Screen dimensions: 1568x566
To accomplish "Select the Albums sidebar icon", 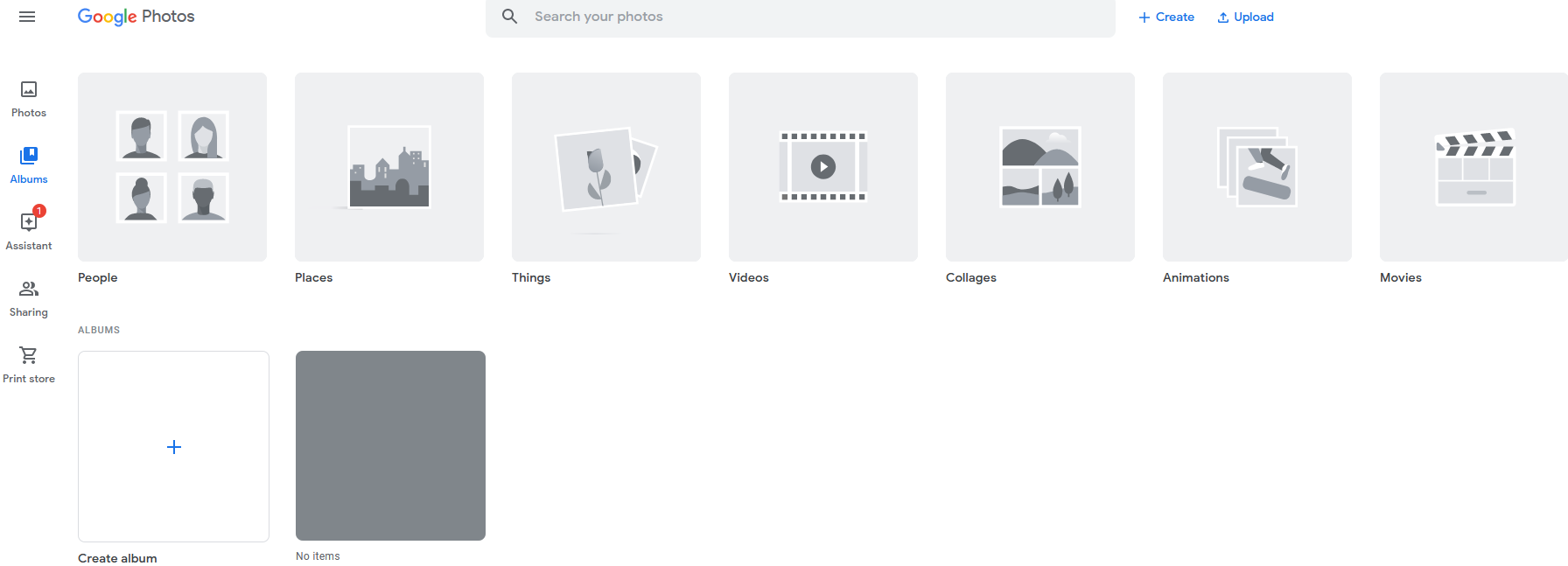I will click(29, 164).
